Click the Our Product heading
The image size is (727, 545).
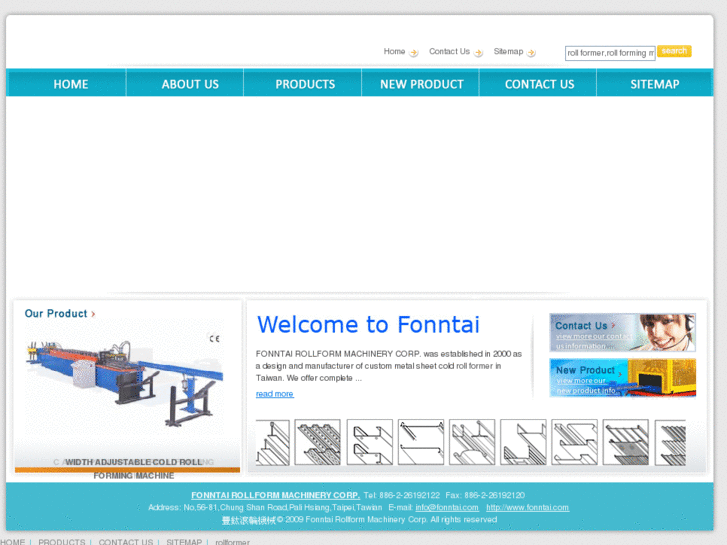point(56,314)
